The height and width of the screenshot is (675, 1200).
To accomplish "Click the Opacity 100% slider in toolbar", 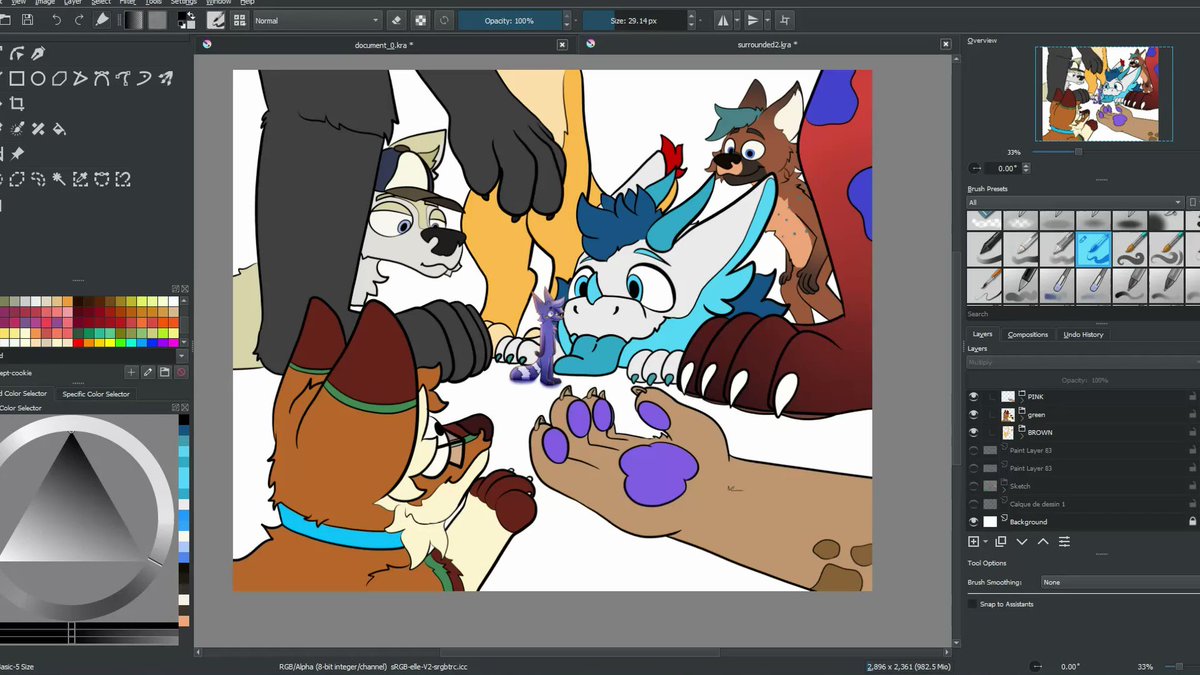I will 510,20.
